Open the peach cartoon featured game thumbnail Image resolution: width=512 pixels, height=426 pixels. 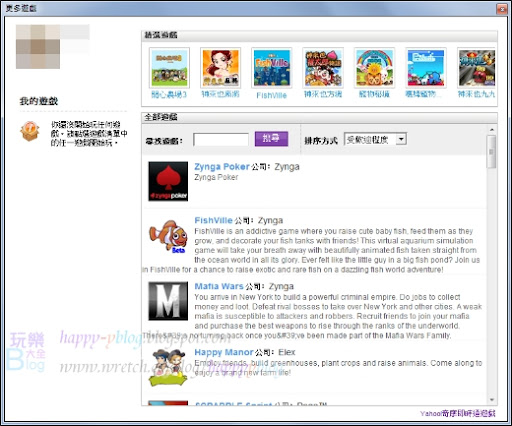[323, 68]
